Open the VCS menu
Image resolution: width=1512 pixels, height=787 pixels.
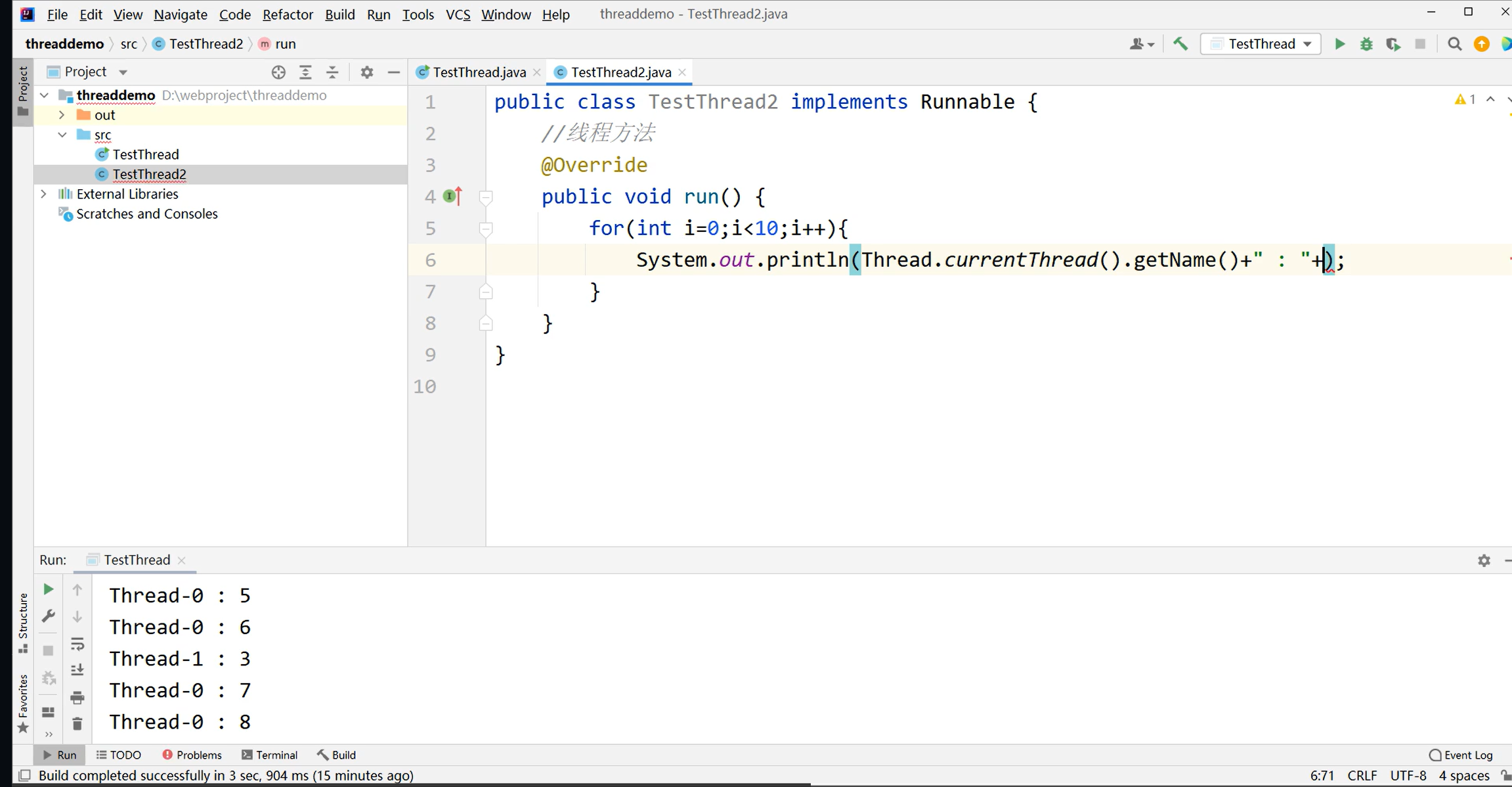pyautogui.click(x=458, y=14)
